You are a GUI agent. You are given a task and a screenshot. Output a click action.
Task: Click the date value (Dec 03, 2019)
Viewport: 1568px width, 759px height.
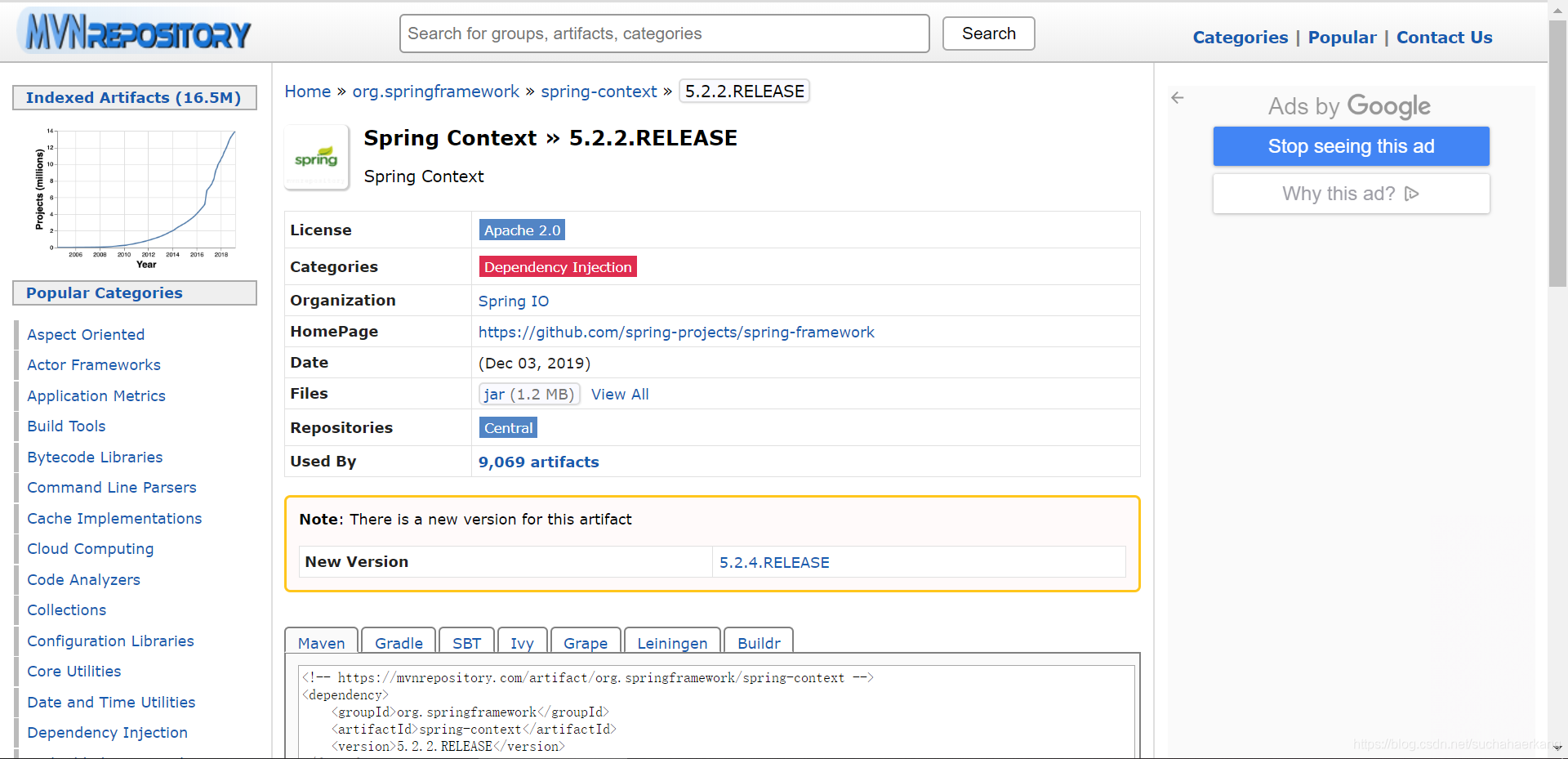coord(534,363)
